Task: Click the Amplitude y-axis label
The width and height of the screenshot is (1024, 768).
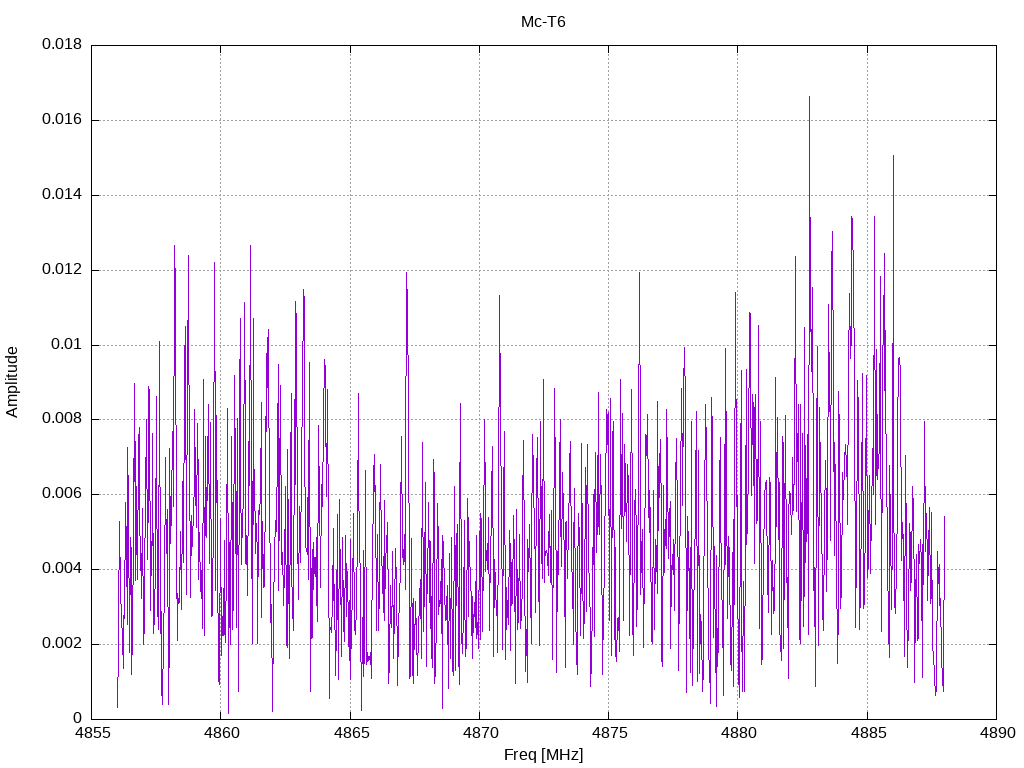Action: point(13,381)
